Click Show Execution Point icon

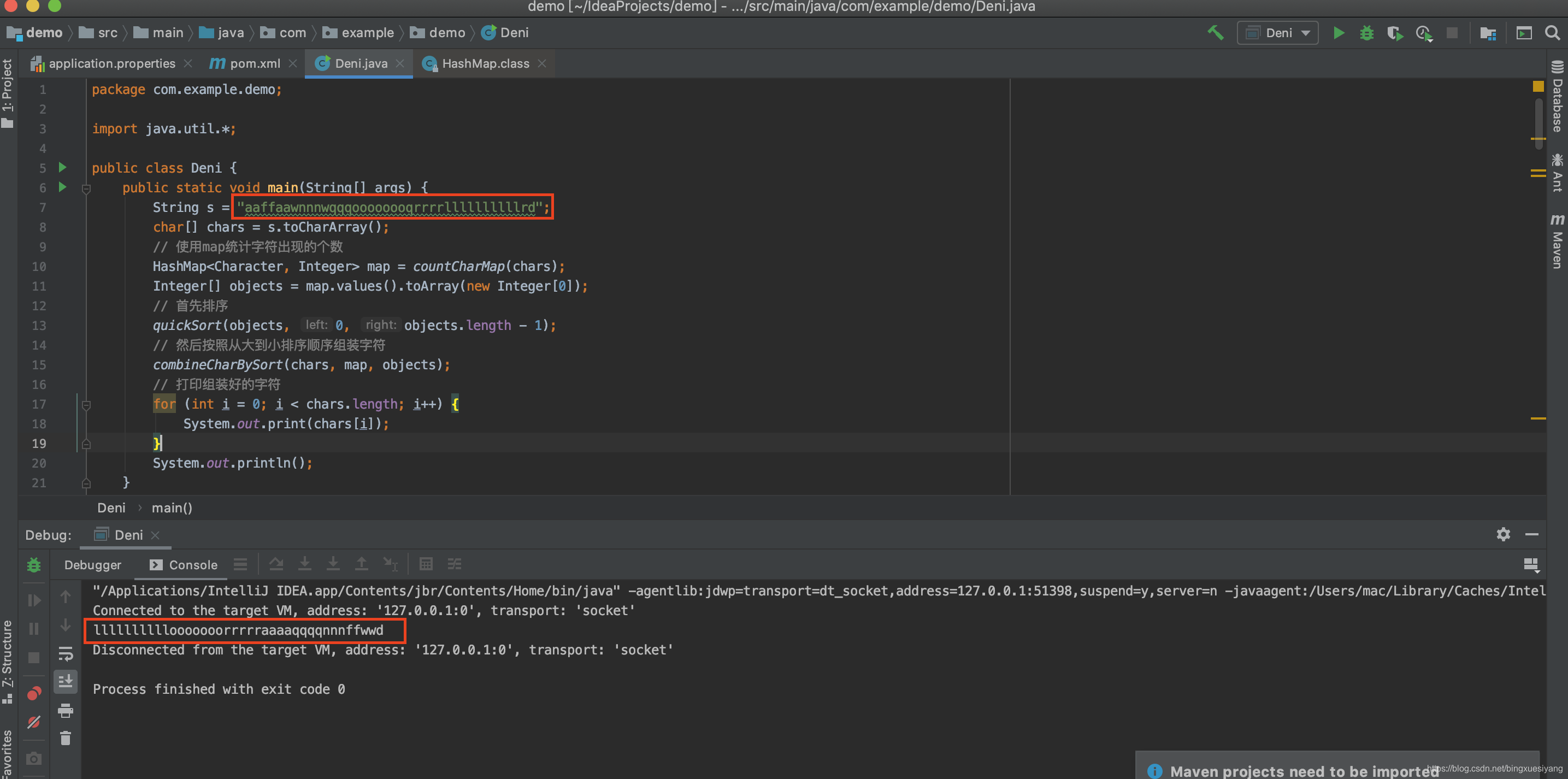pos(240,564)
